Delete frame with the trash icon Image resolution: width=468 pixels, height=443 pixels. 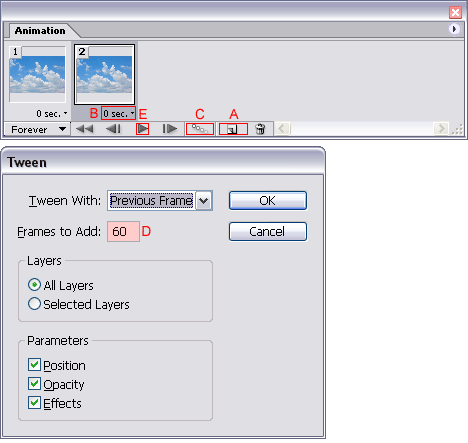(x=260, y=129)
